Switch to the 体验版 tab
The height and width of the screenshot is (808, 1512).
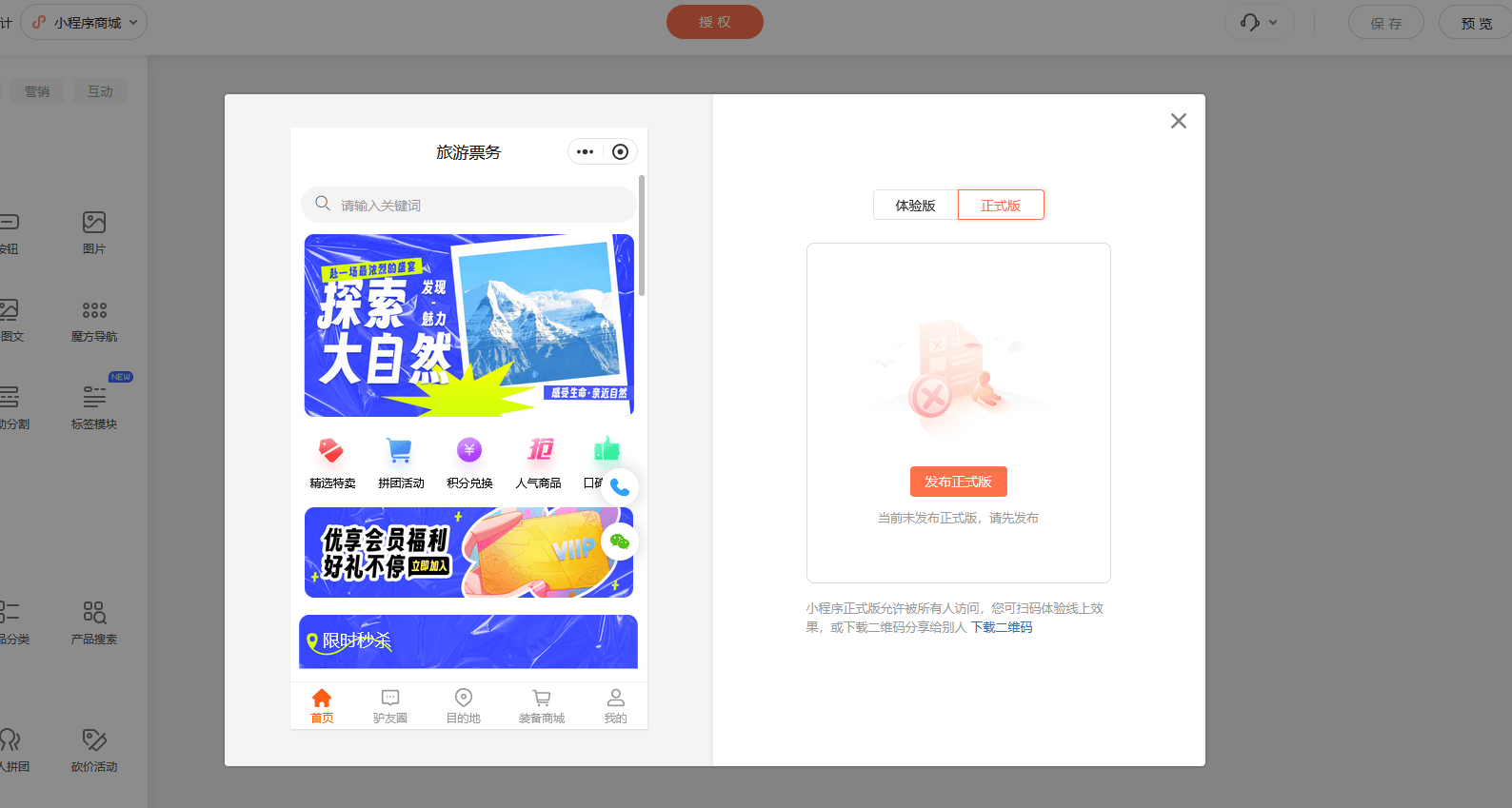(x=915, y=206)
